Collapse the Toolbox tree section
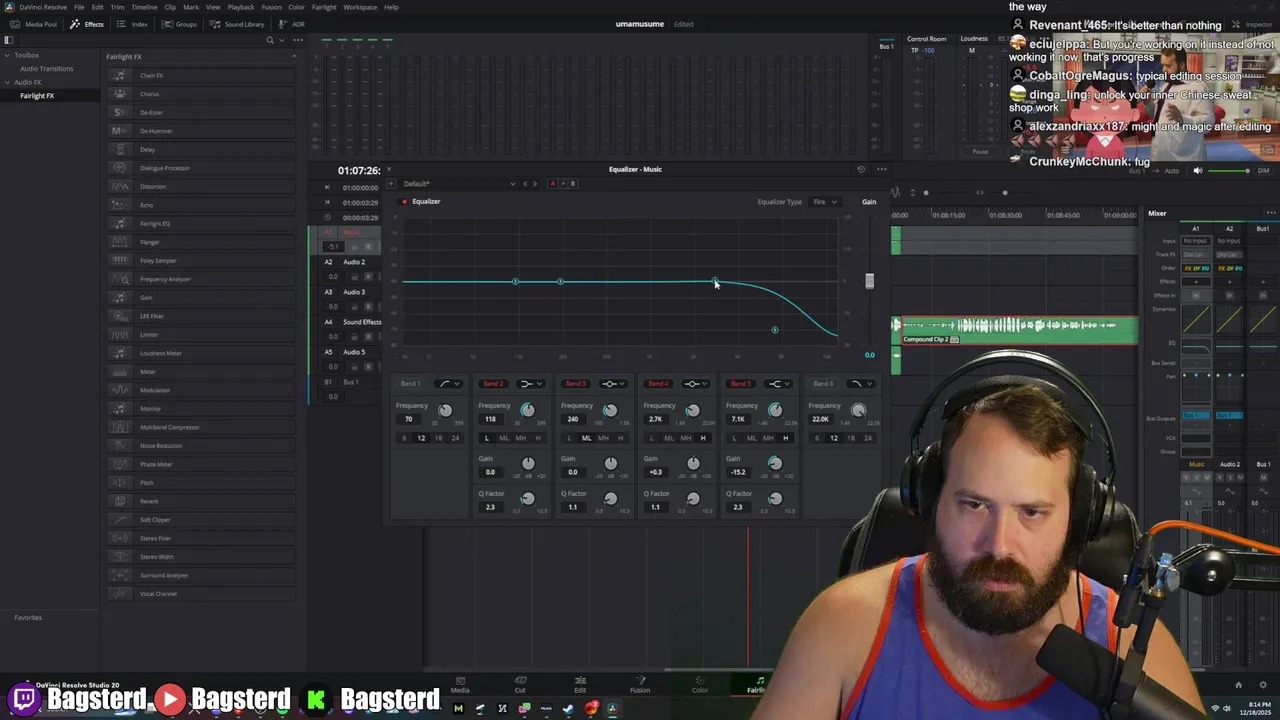 (8, 56)
